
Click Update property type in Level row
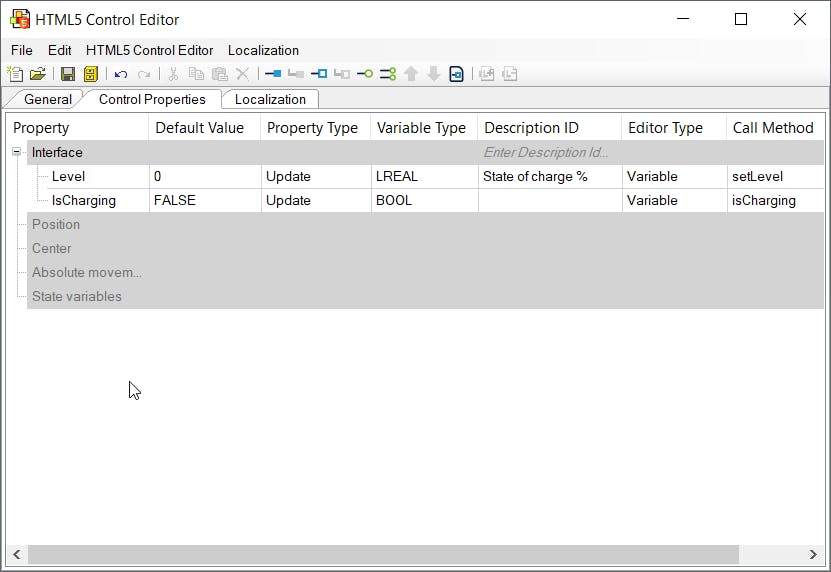315,177
